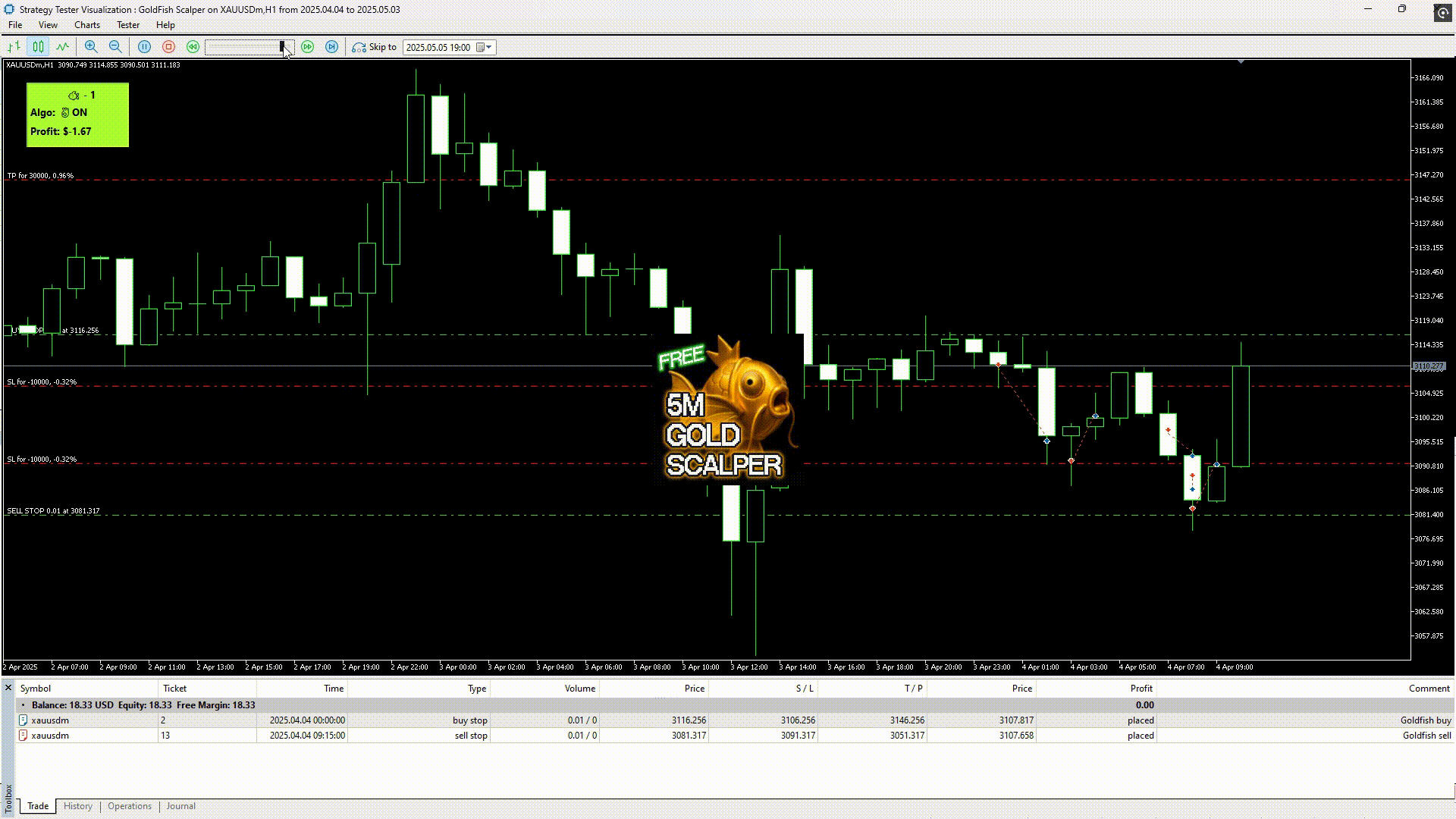Sort by the Time column header

click(x=302, y=689)
